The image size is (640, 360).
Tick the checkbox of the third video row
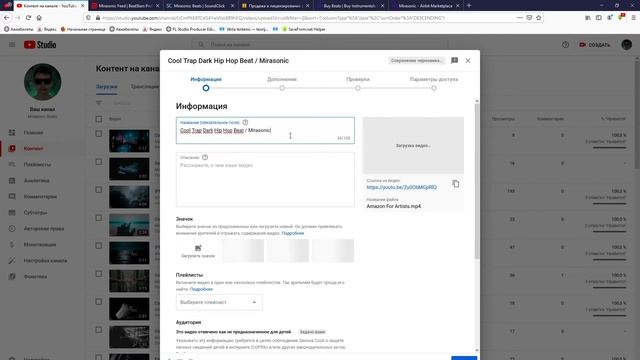(x=99, y=189)
